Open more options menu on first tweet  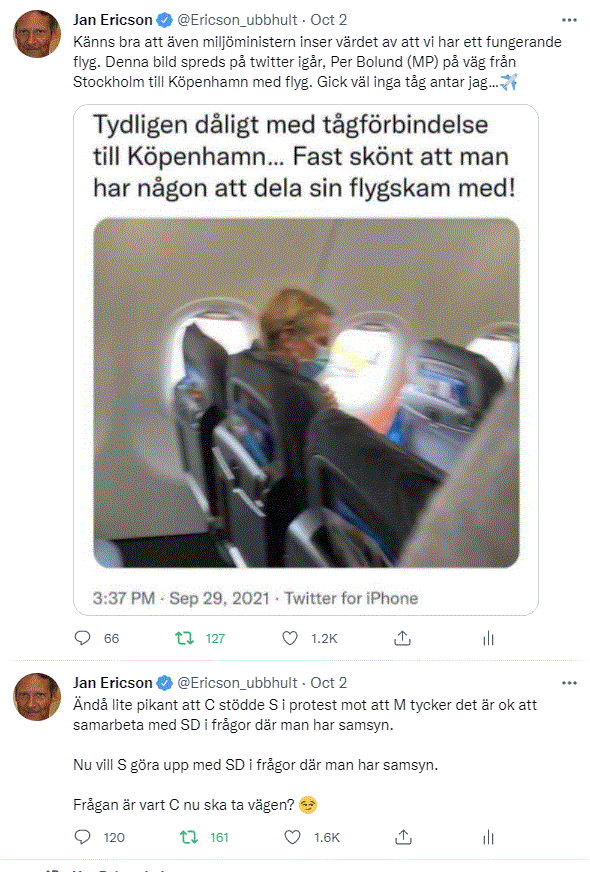(x=569, y=20)
